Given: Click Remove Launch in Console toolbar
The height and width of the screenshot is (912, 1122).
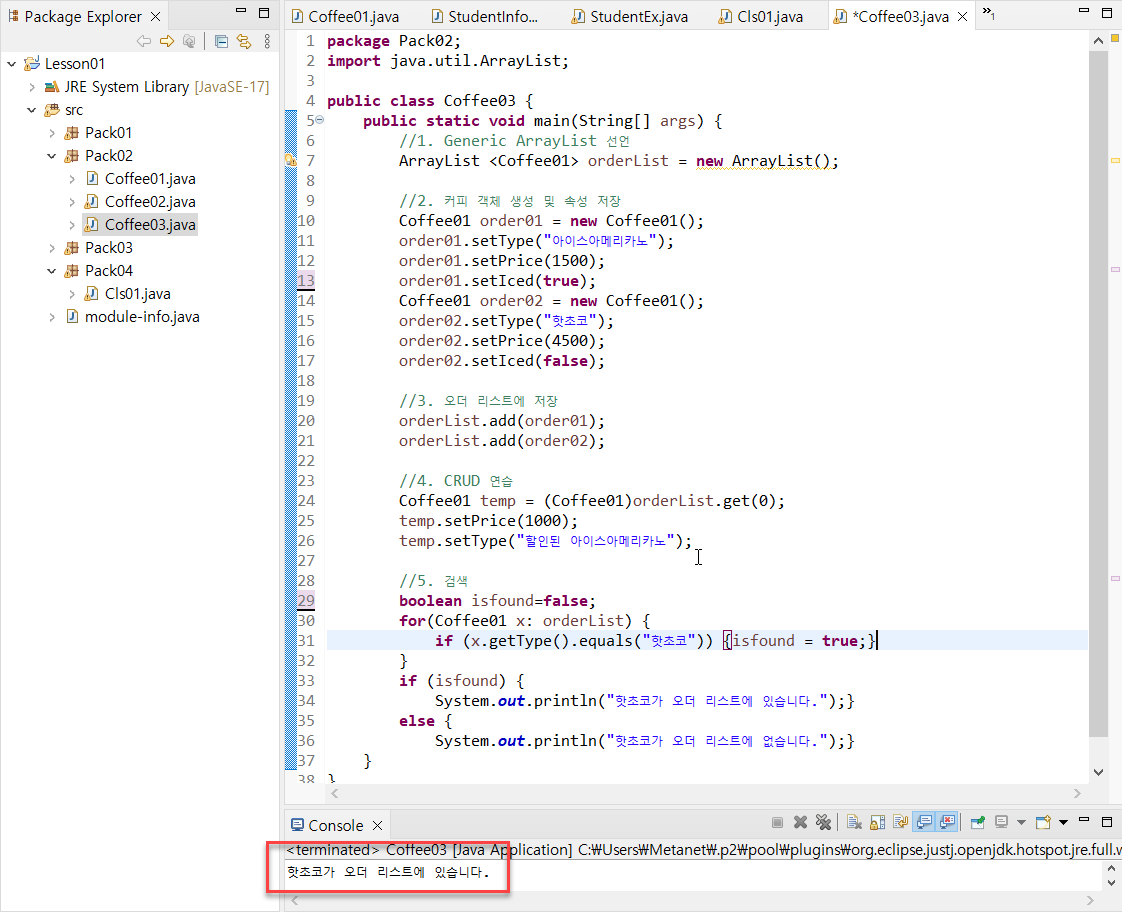Looking at the screenshot, I should [x=800, y=823].
